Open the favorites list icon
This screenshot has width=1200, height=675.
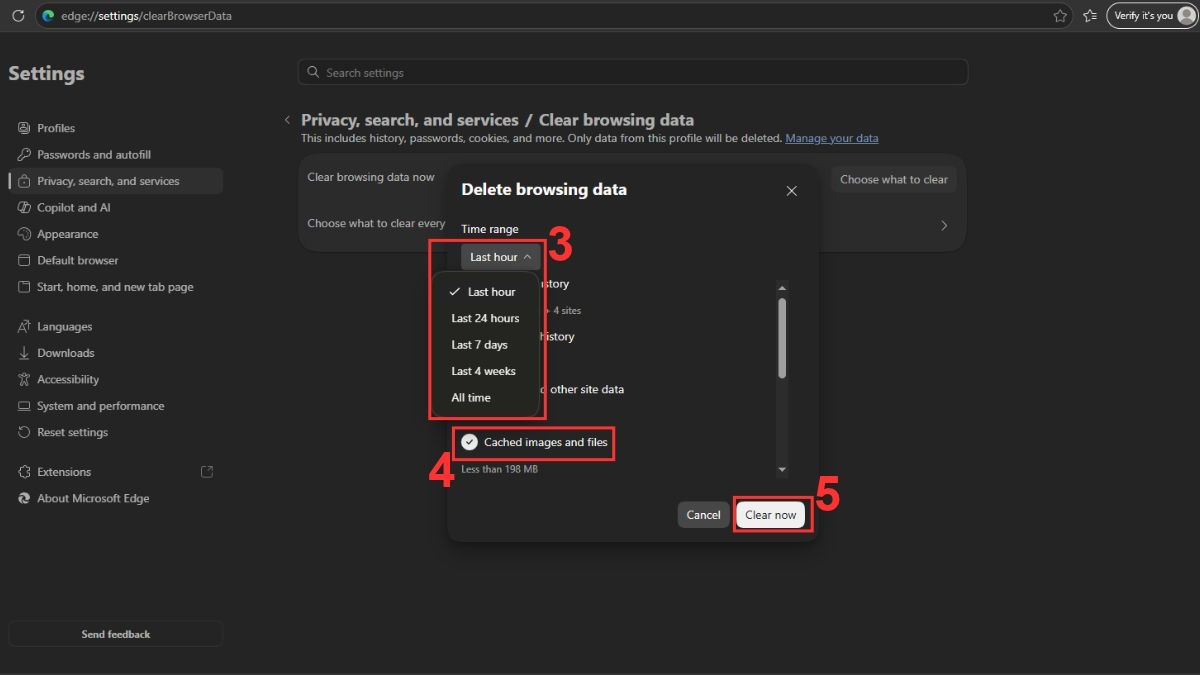[x=1091, y=16]
